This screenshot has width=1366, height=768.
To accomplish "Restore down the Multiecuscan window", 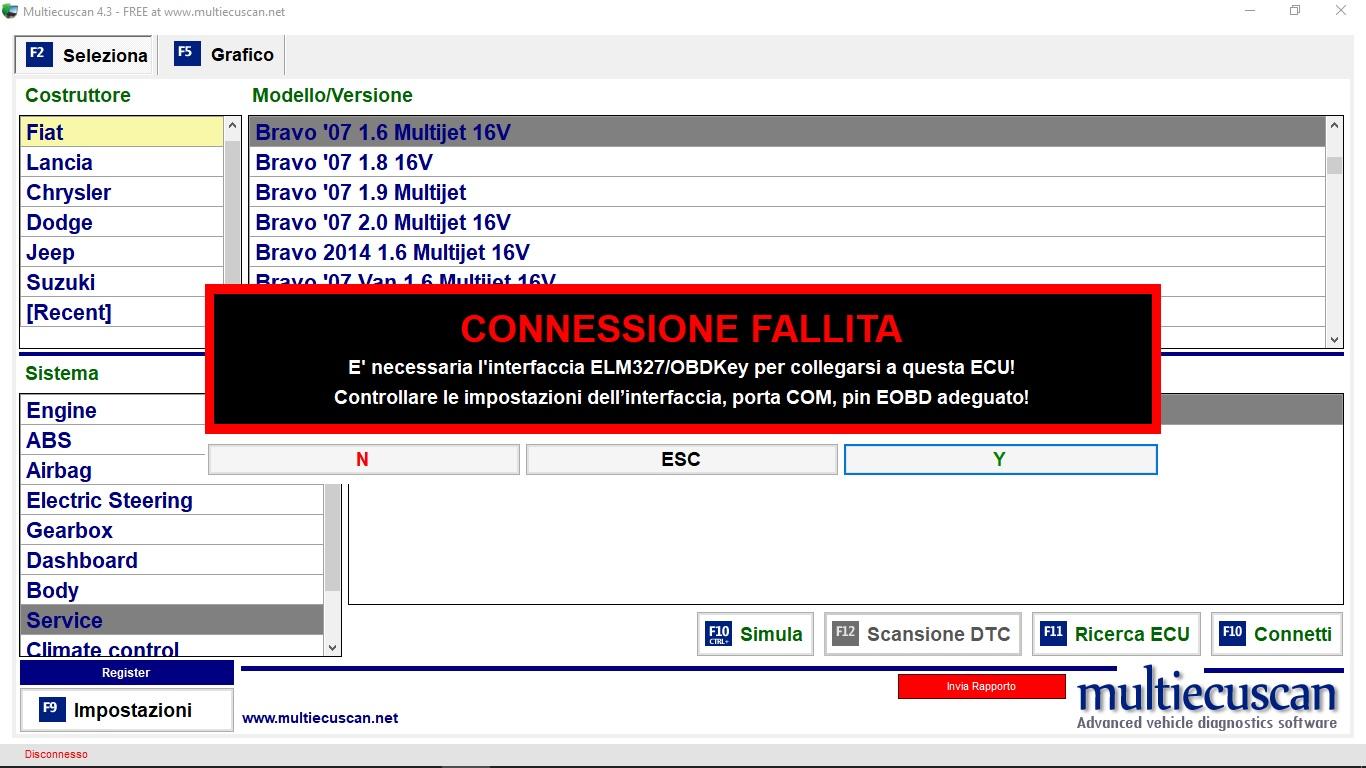I will 1295,11.
